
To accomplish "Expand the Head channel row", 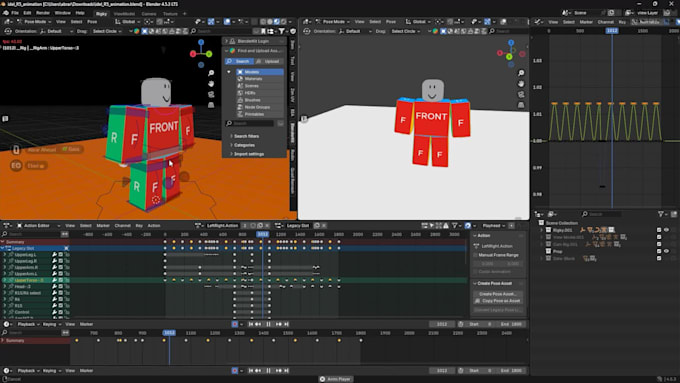I will click(x=5, y=287).
